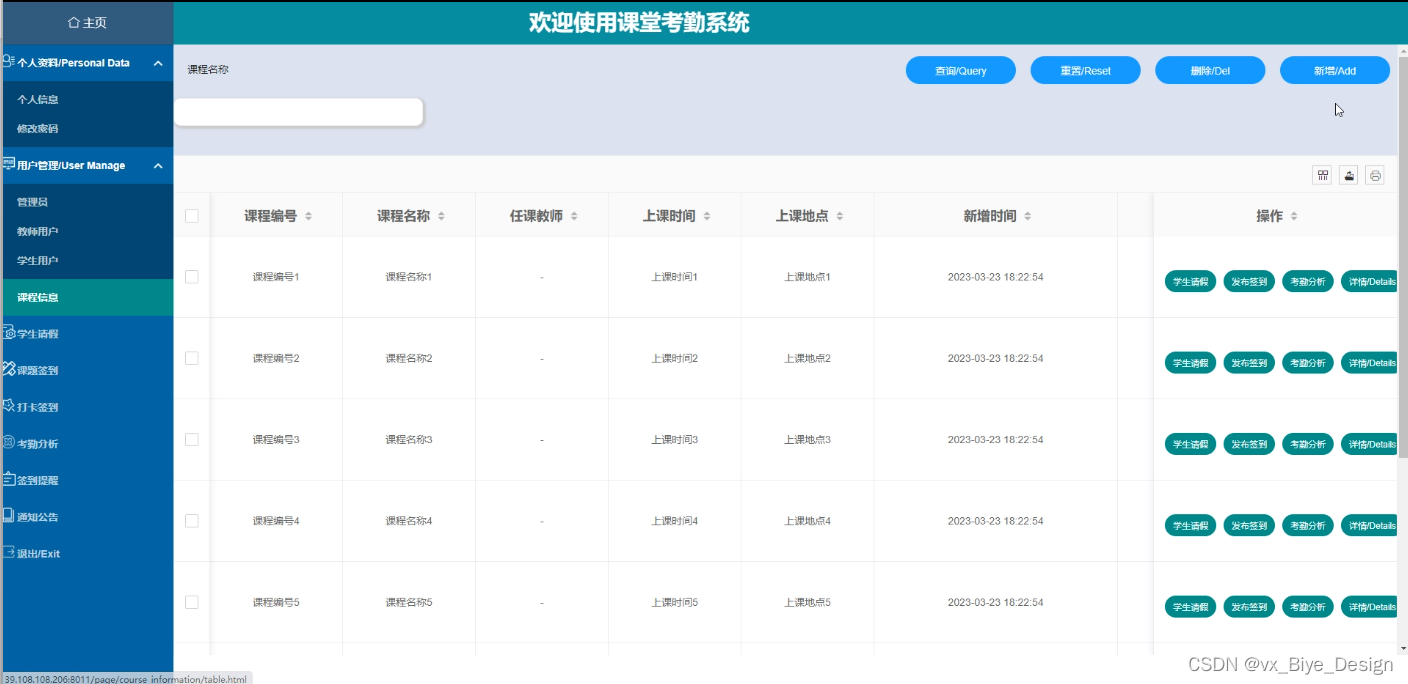This screenshot has width=1408, height=684.
Task: Tick the checkbox for row 课程编号3
Action: click(192, 439)
